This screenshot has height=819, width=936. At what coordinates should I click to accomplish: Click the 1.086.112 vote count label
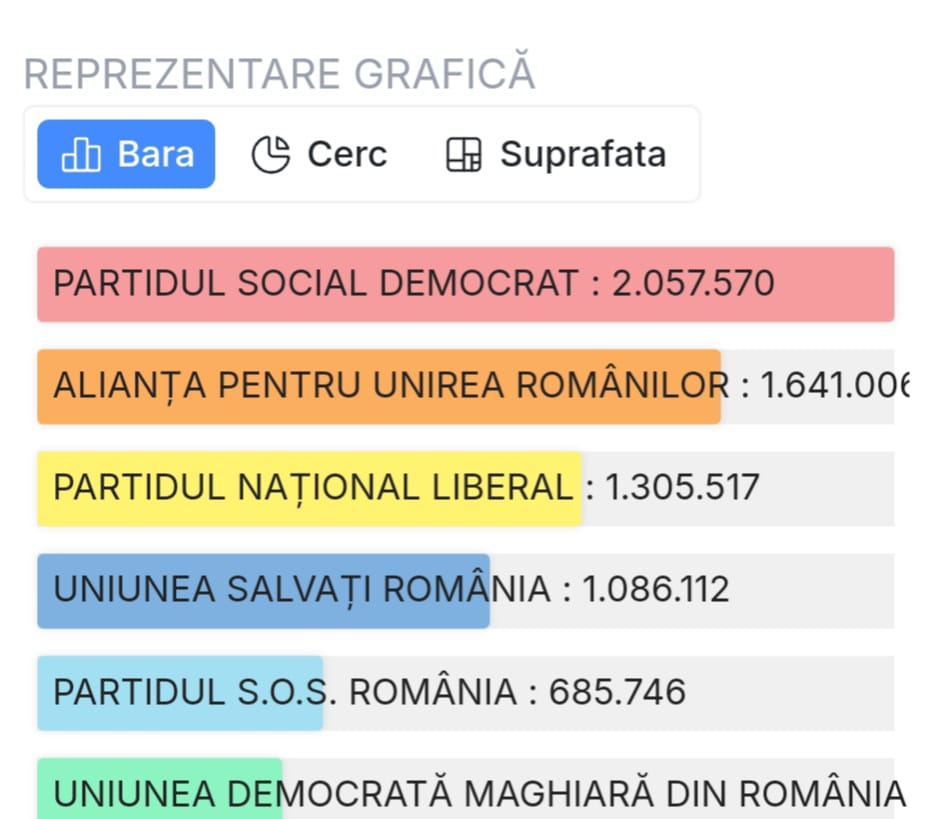click(x=656, y=590)
